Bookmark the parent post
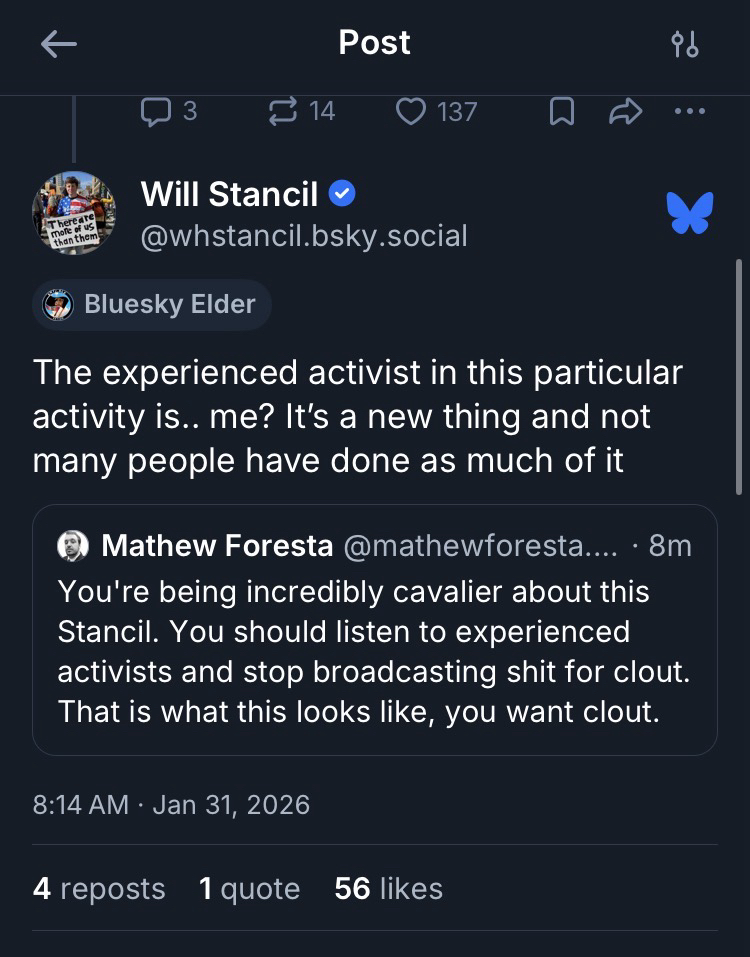 tap(562, 112)
